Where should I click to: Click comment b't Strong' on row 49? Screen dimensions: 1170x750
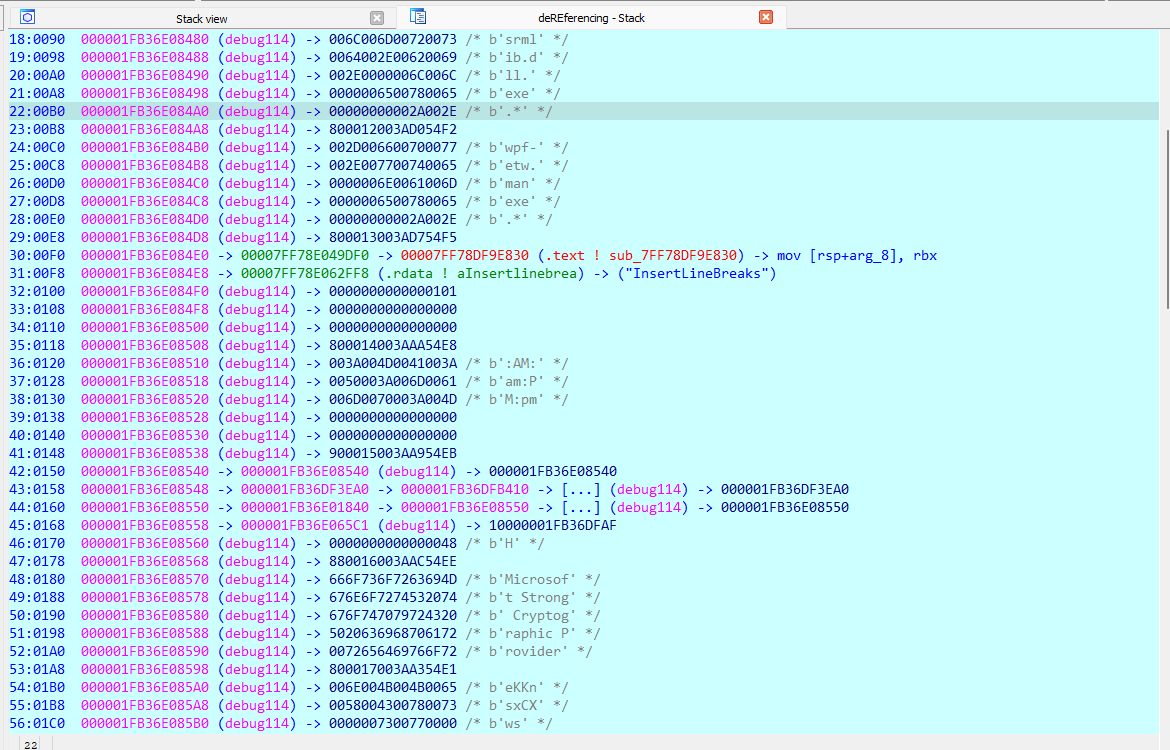coord(533,598)
